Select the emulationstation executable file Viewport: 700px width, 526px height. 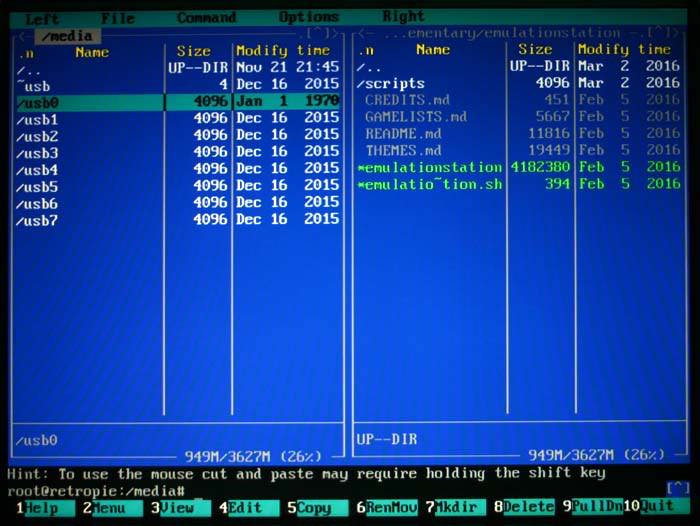[x=518, y=167]
